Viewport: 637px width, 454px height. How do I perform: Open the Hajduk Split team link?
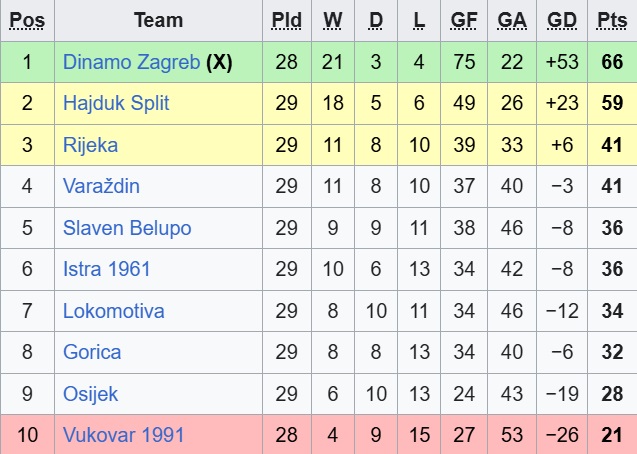point(116,103)
